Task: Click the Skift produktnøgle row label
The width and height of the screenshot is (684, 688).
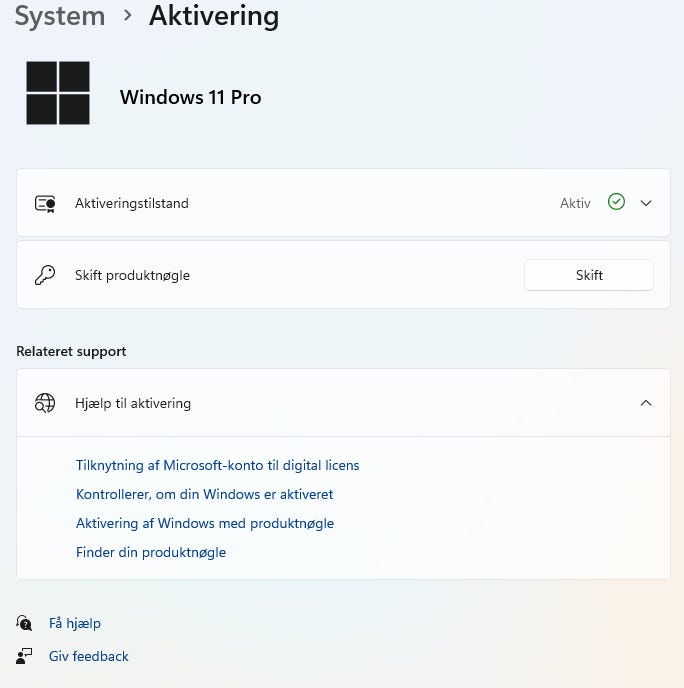Action: pos(132,275)
